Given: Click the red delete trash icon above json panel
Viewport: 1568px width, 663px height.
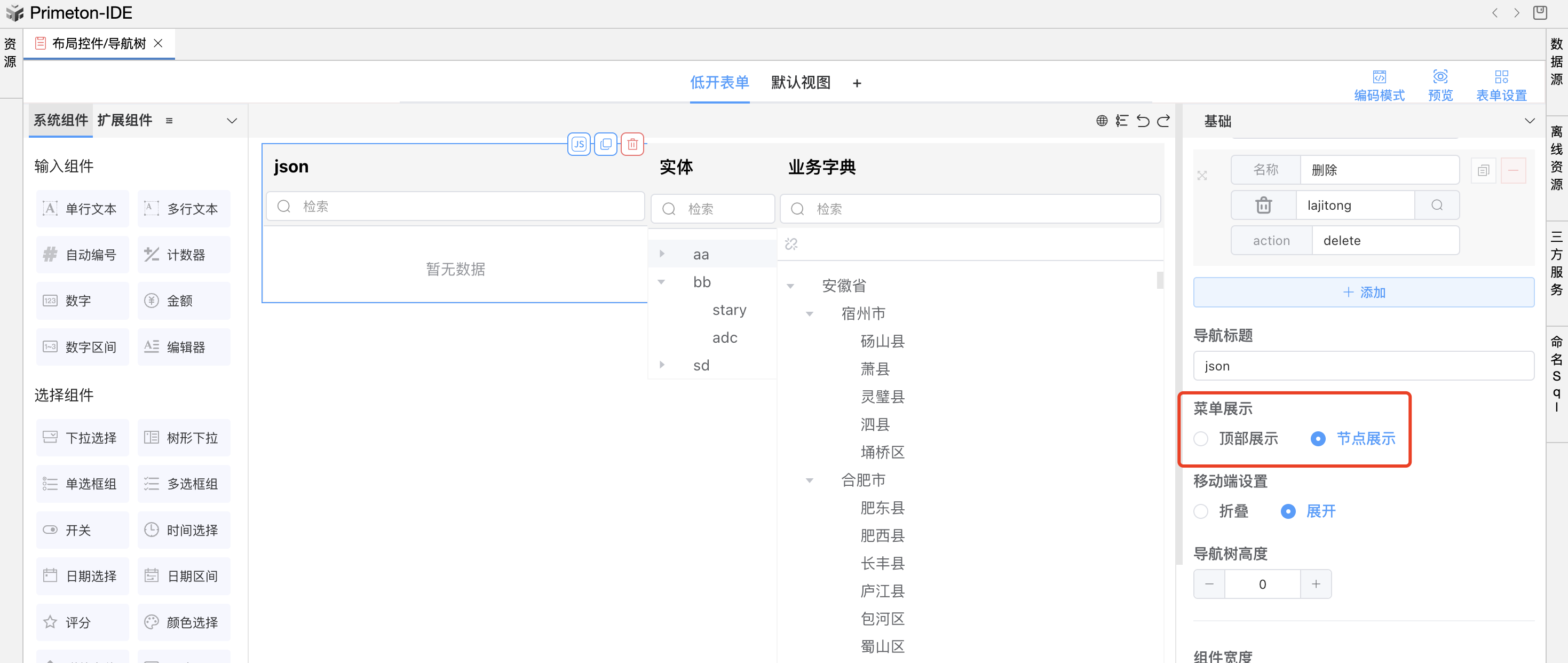Looking at the screenshot, I should (632, 144).
